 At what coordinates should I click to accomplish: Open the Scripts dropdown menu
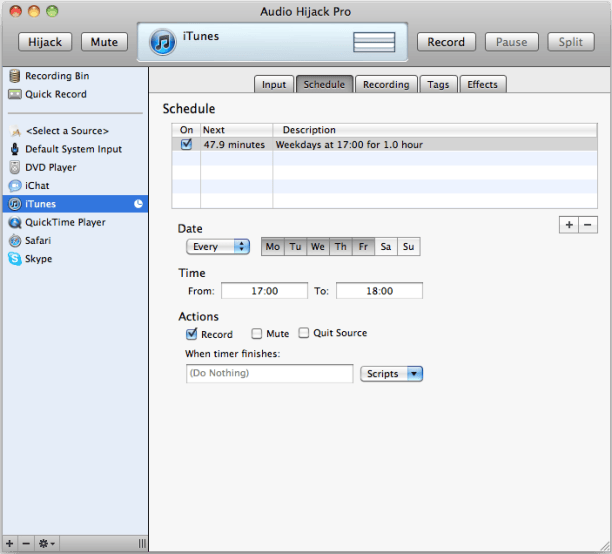[391, 374]
